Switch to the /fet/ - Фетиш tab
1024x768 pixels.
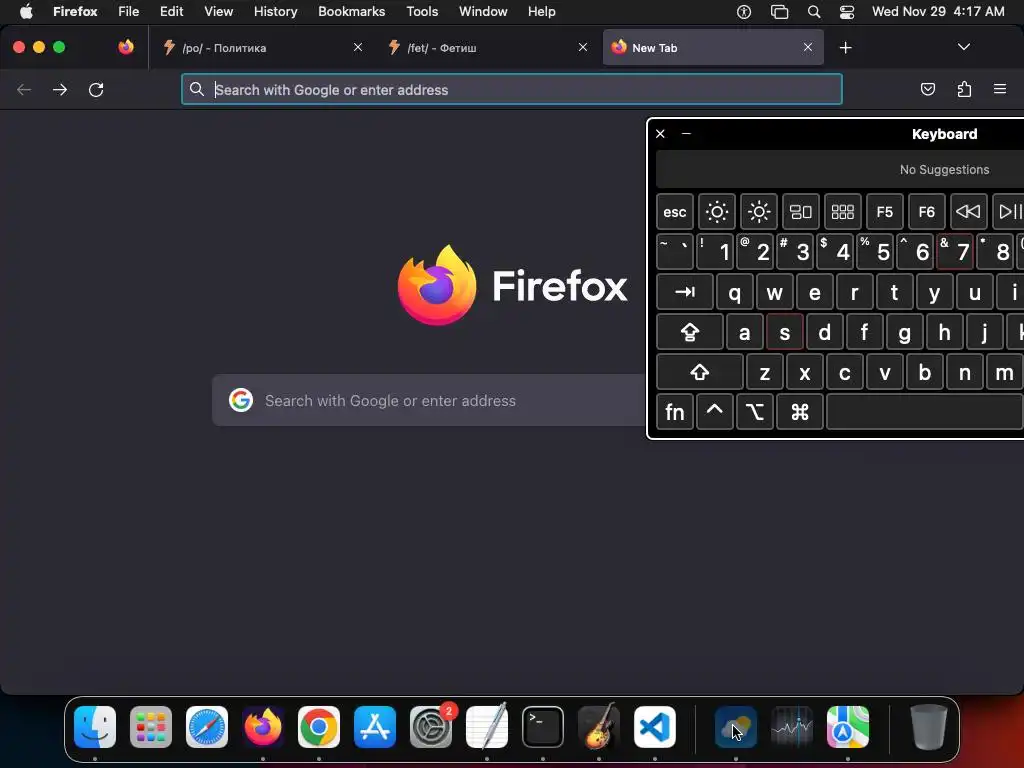pyautogui.click(x=487, y=47)
